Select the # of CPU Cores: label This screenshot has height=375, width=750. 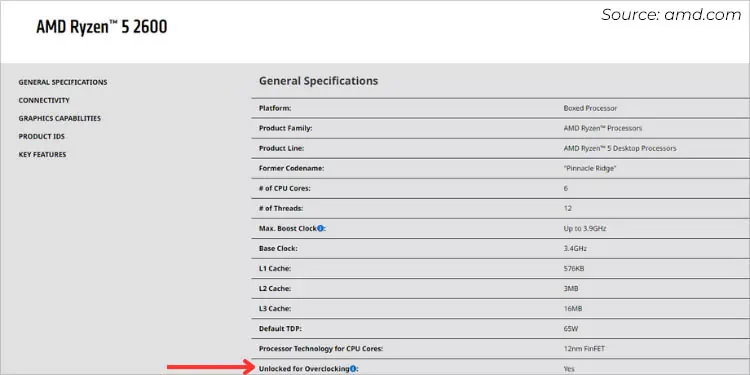tap(285, 188)
